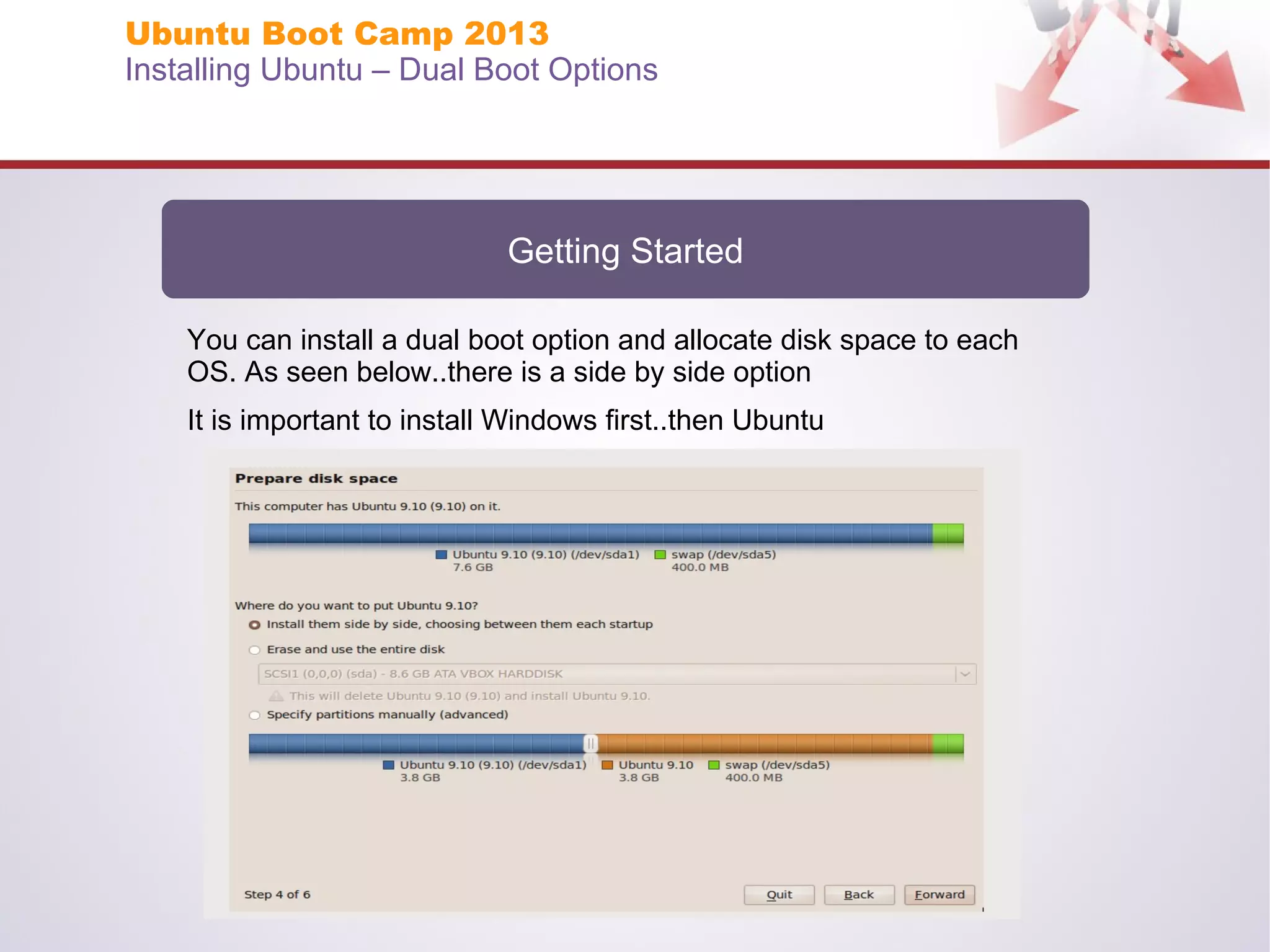1270x952 pixels.
Task: Expand disk dropdown using its chevron arrow
Action: click(966, 674)
